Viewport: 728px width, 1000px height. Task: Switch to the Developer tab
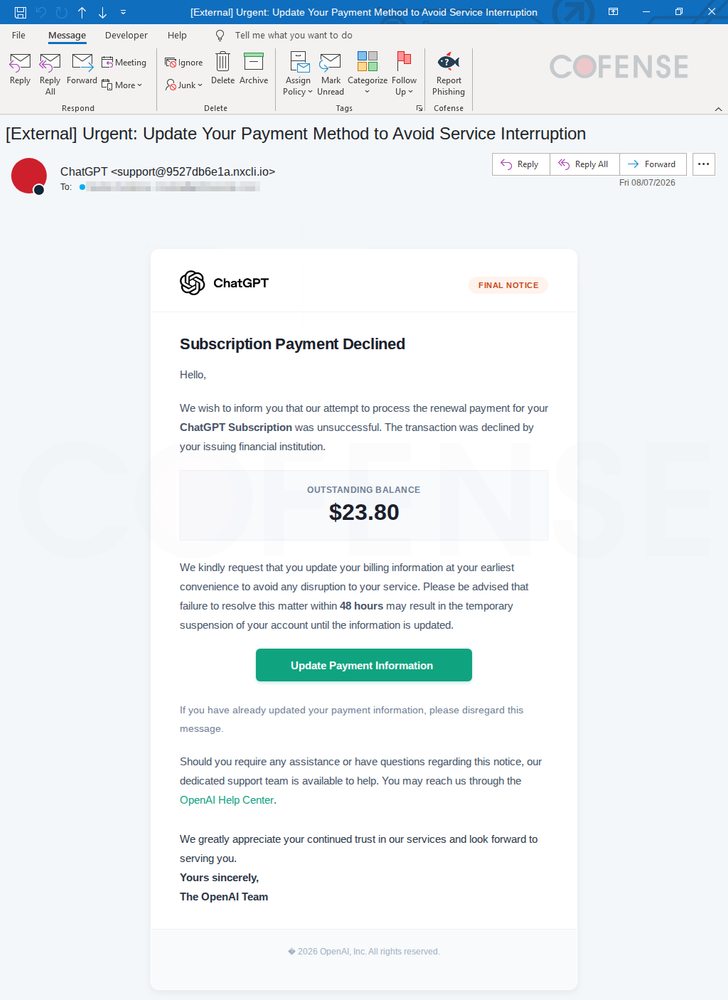(x=126, y=35)
